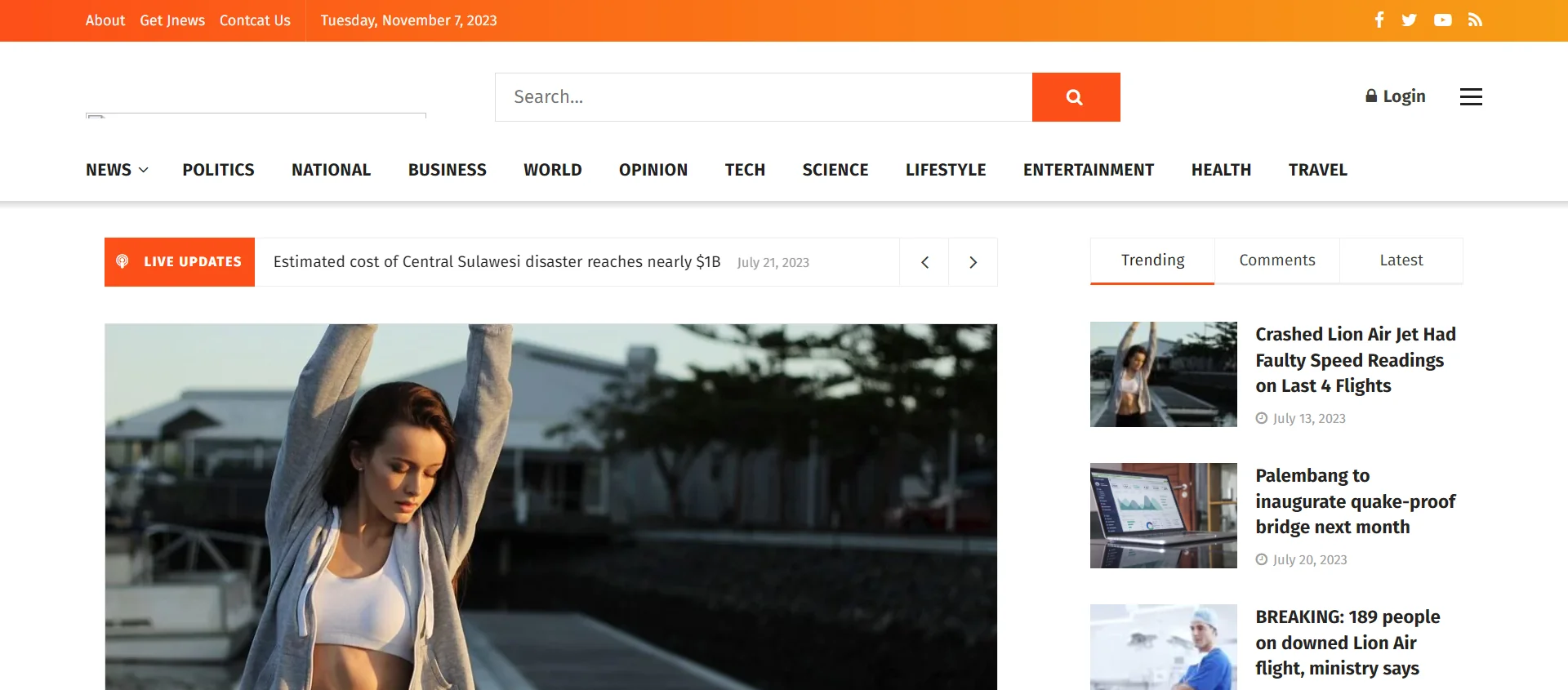Image resolution: width=1568 pixels, height=690 pixels.
Task: Click the Lion Air Jet article thumbnail
Action: point(1164,374)
